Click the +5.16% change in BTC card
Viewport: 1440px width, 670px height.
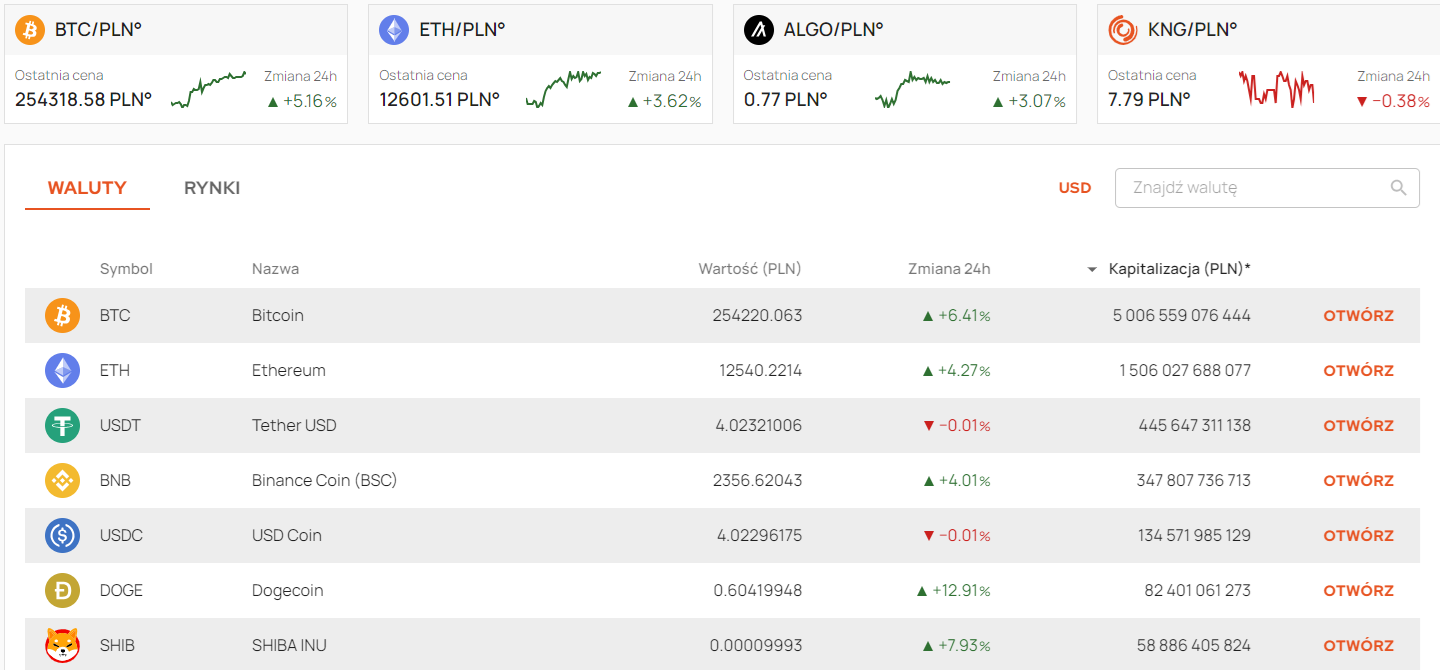(x=302, y=101)
